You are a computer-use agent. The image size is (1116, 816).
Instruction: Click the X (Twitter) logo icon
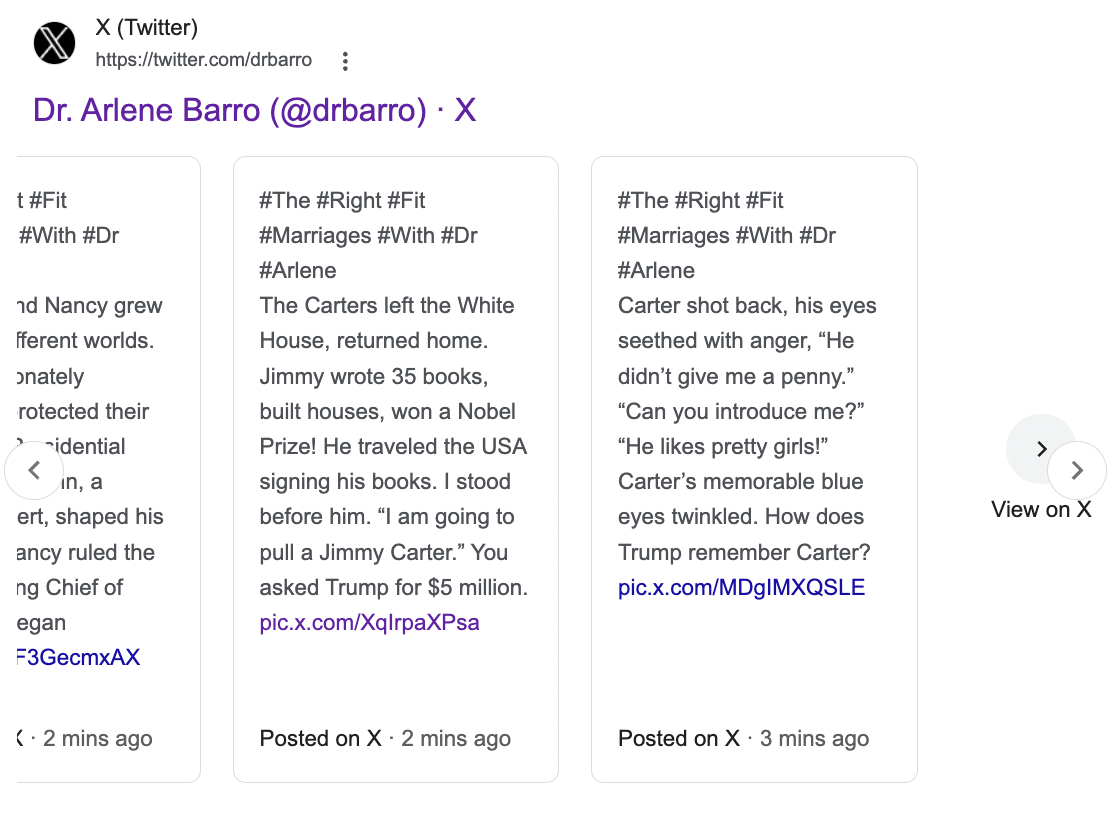(x=55, y=43)
